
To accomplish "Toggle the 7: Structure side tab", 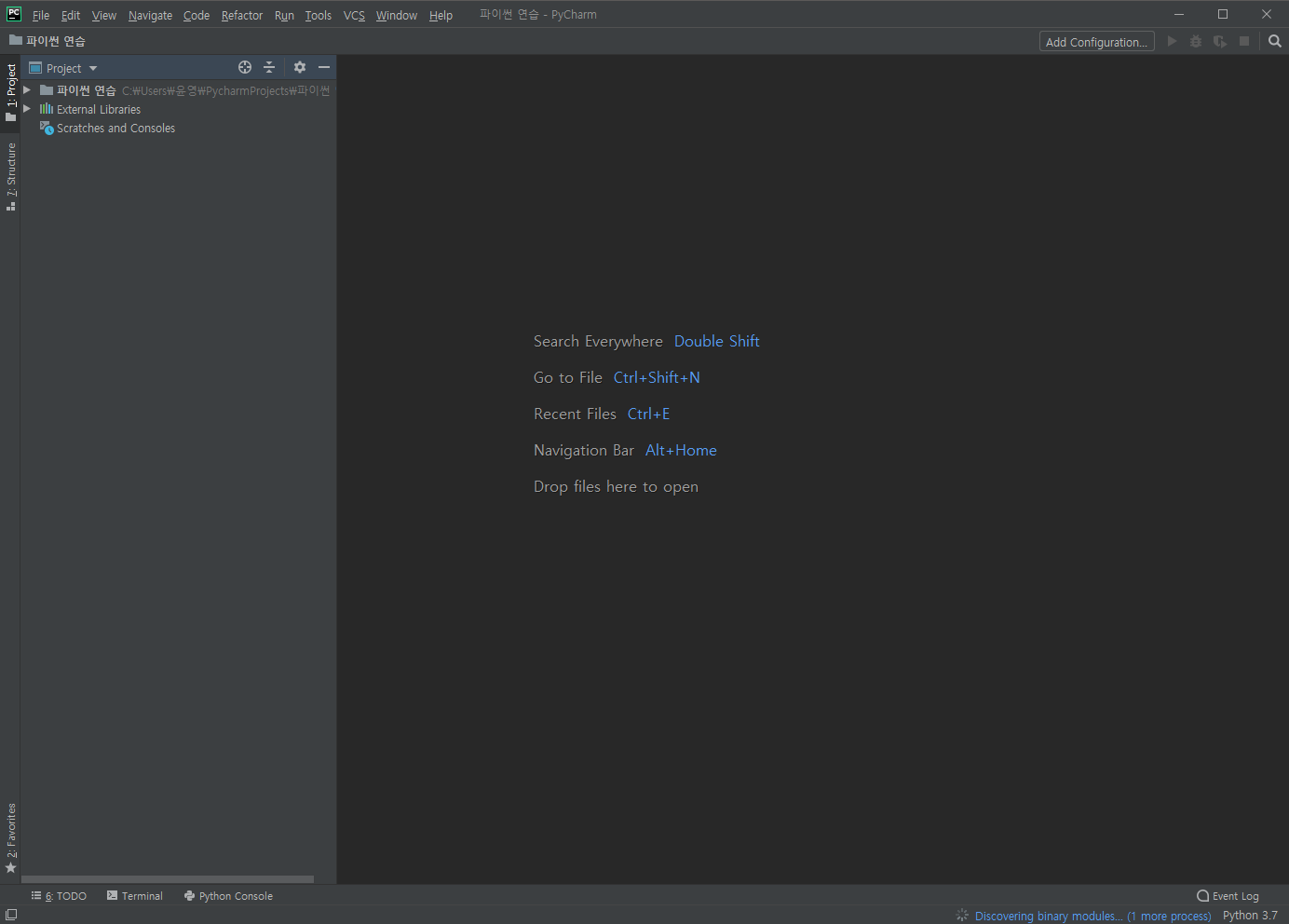I will click(x=10, y=177).
